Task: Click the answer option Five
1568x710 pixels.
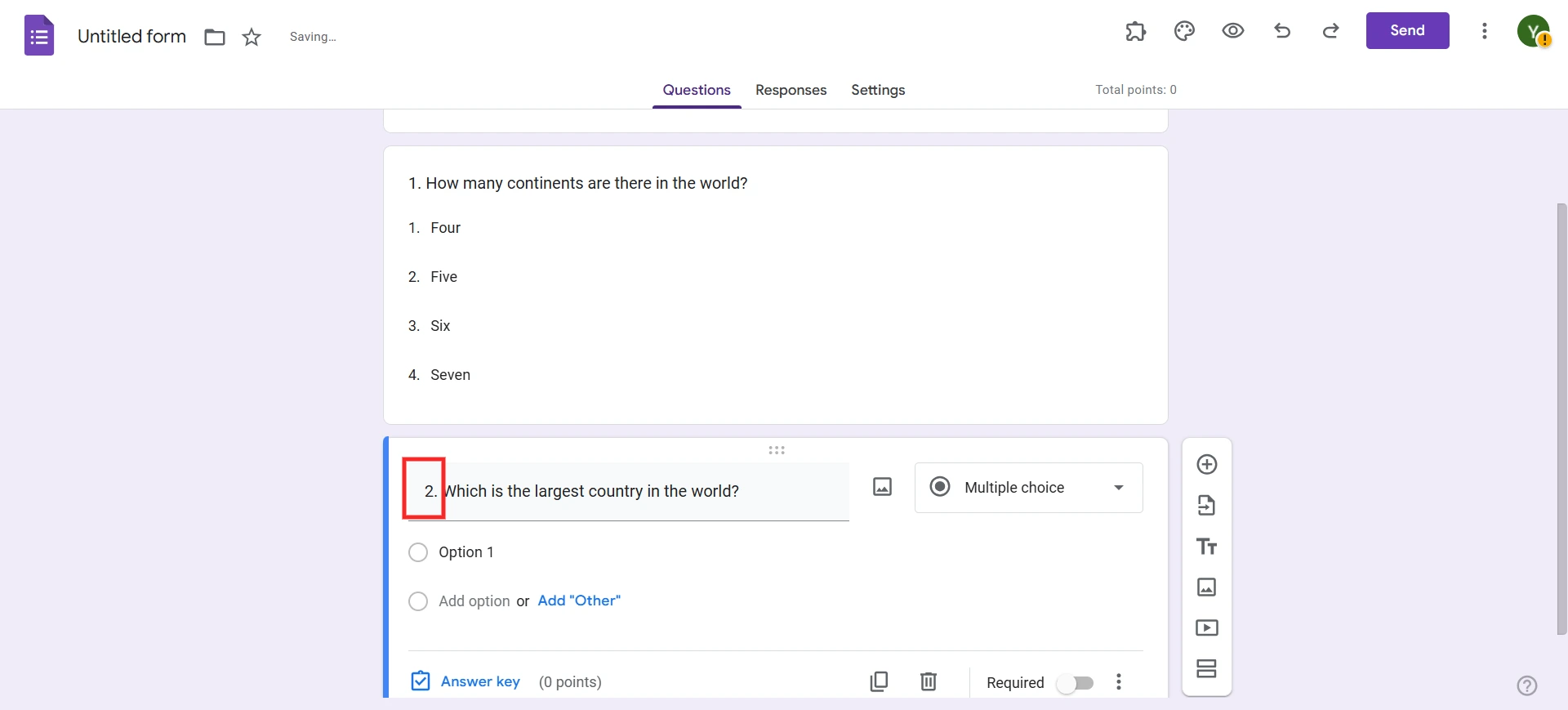Action: (443, 277)
